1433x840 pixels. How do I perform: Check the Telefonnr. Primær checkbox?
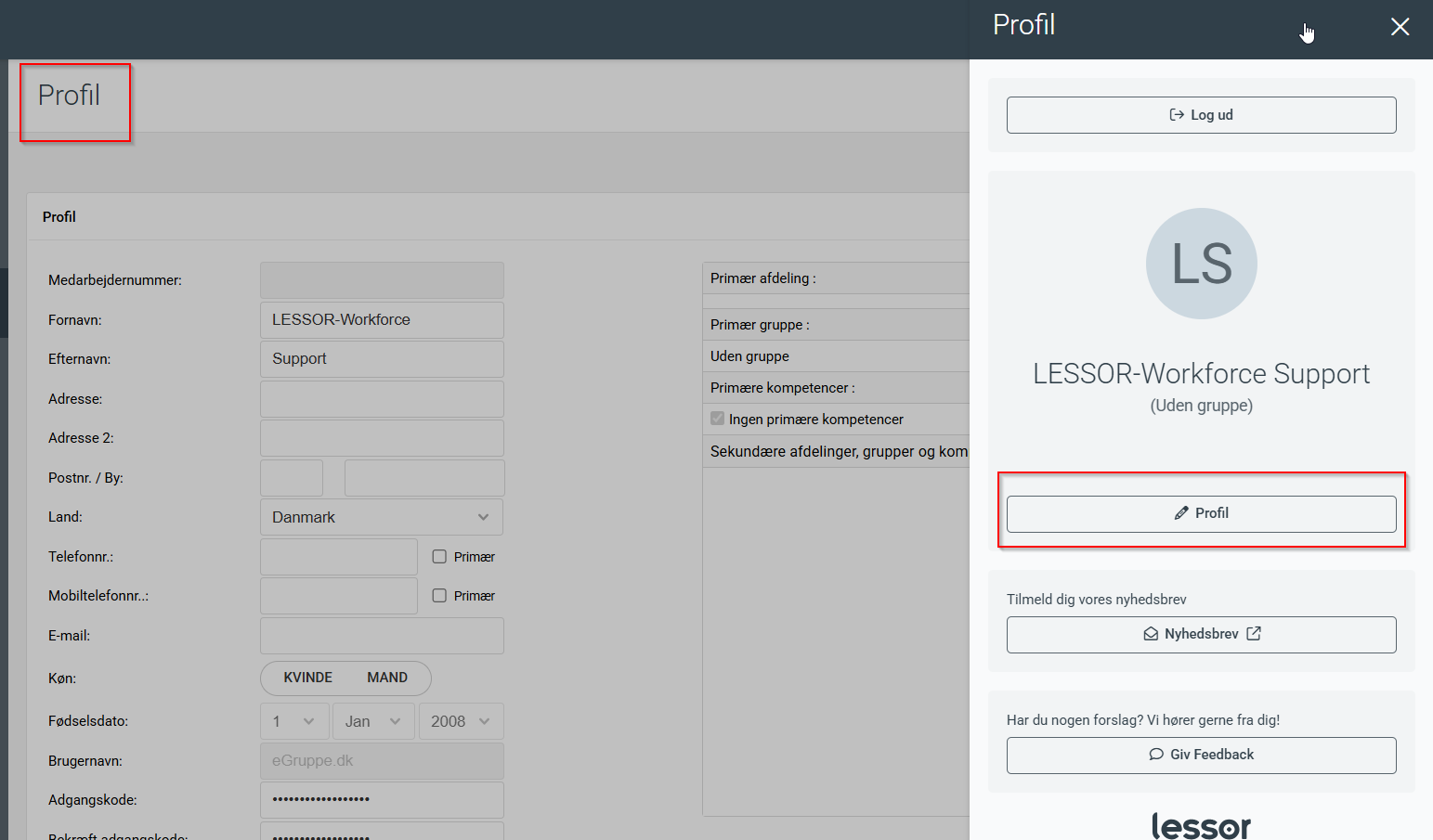pos(439,557)
